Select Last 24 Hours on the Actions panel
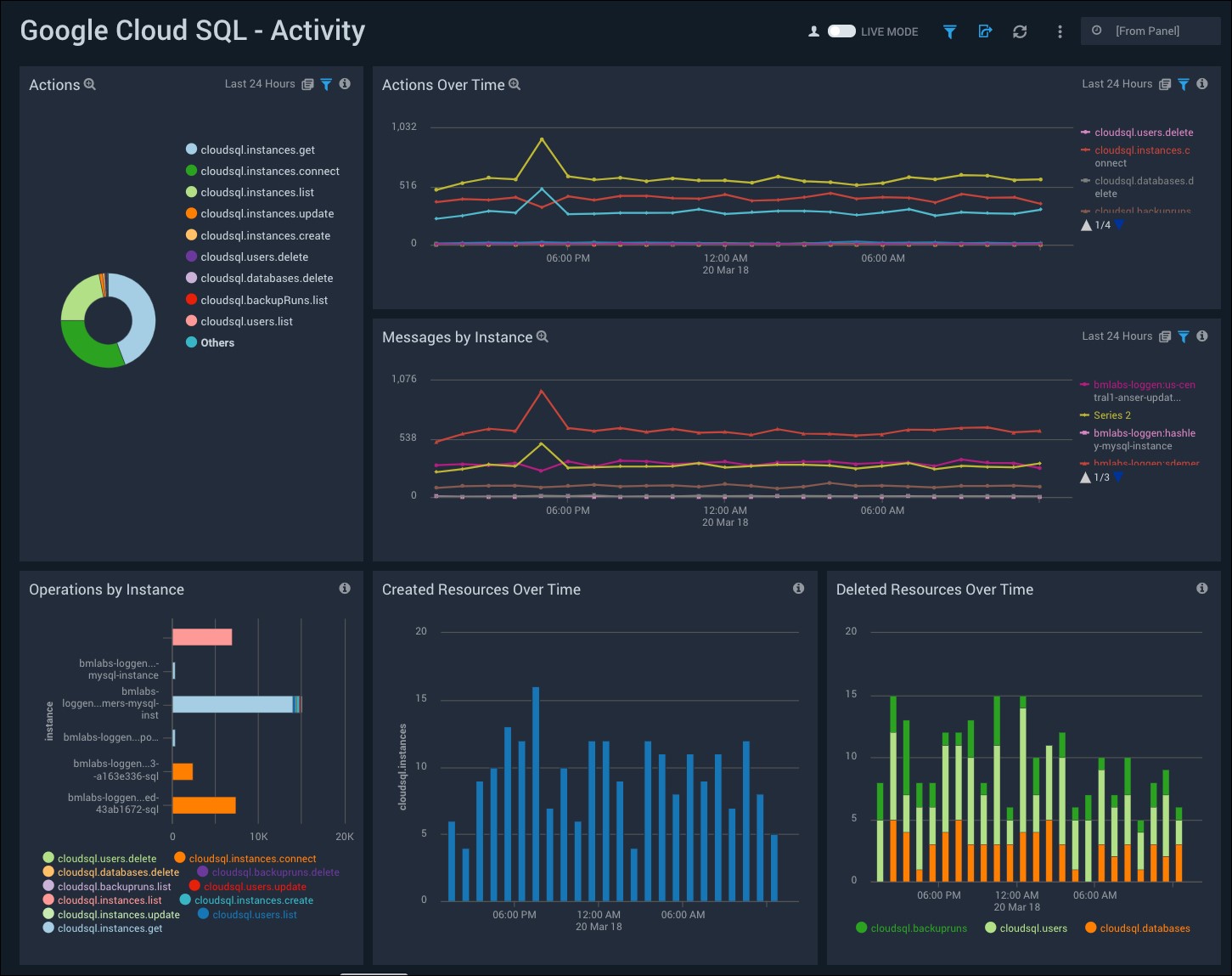Viewport: 1232px width, 976px height. coord(259,84)
